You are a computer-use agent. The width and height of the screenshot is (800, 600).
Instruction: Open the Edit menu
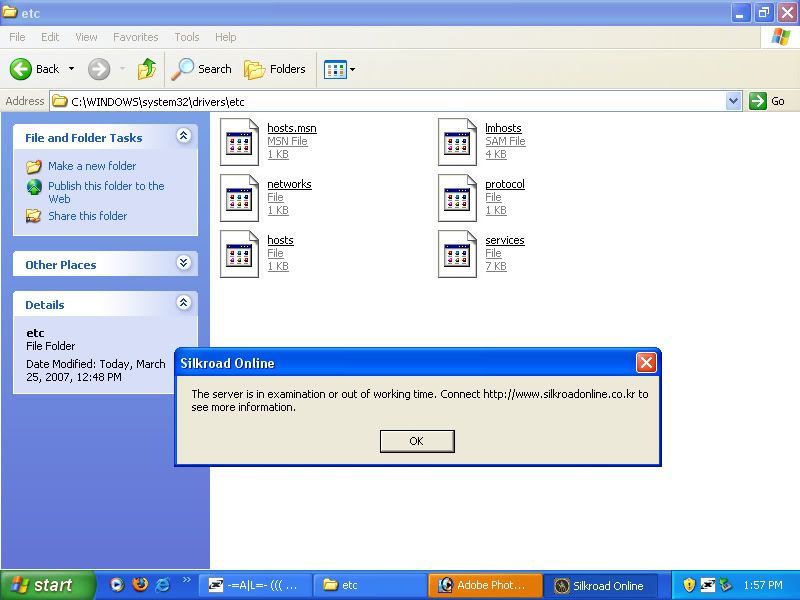[x=50, y=37]
